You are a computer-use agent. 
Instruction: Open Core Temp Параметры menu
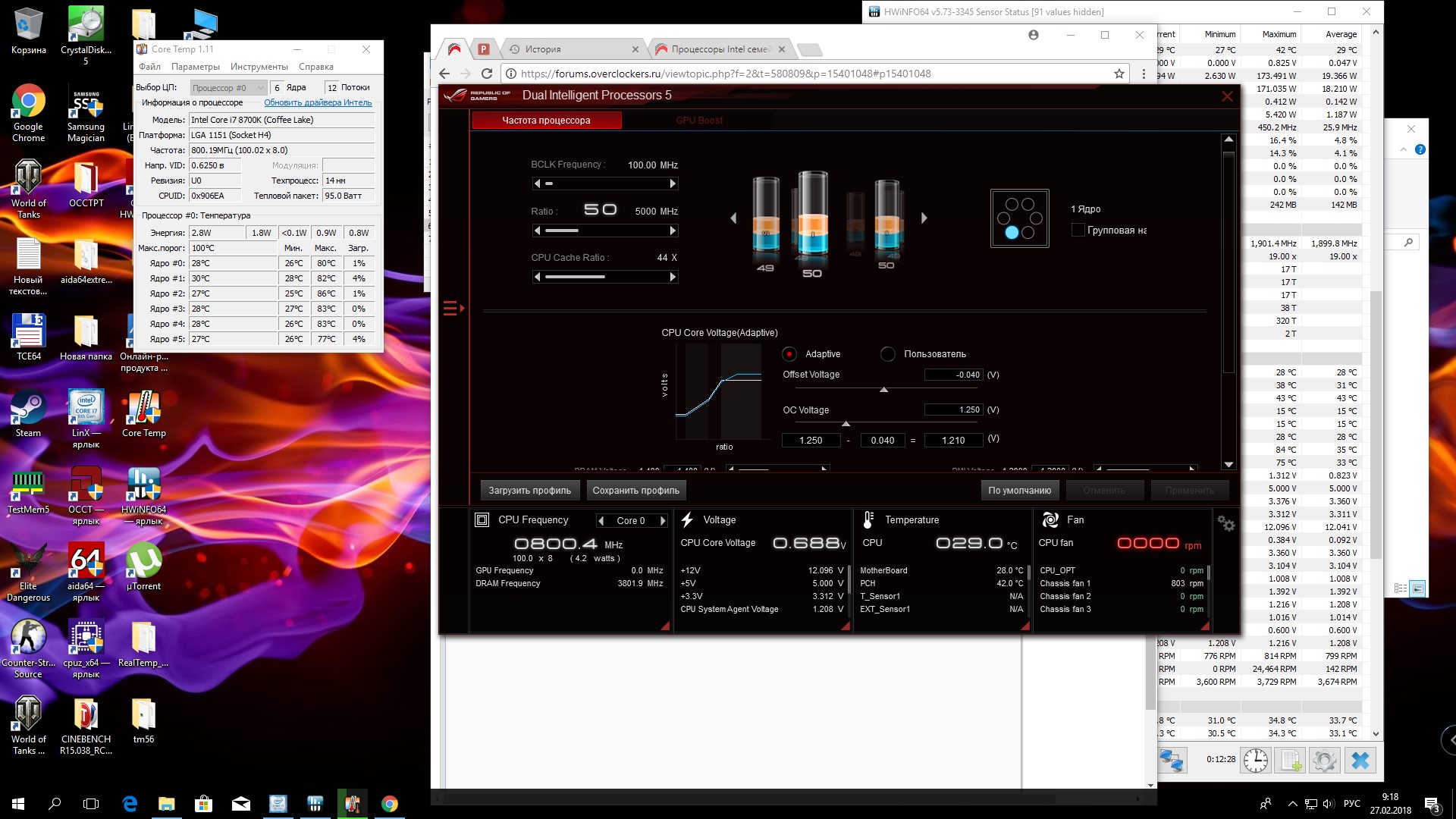coord(195,67)
